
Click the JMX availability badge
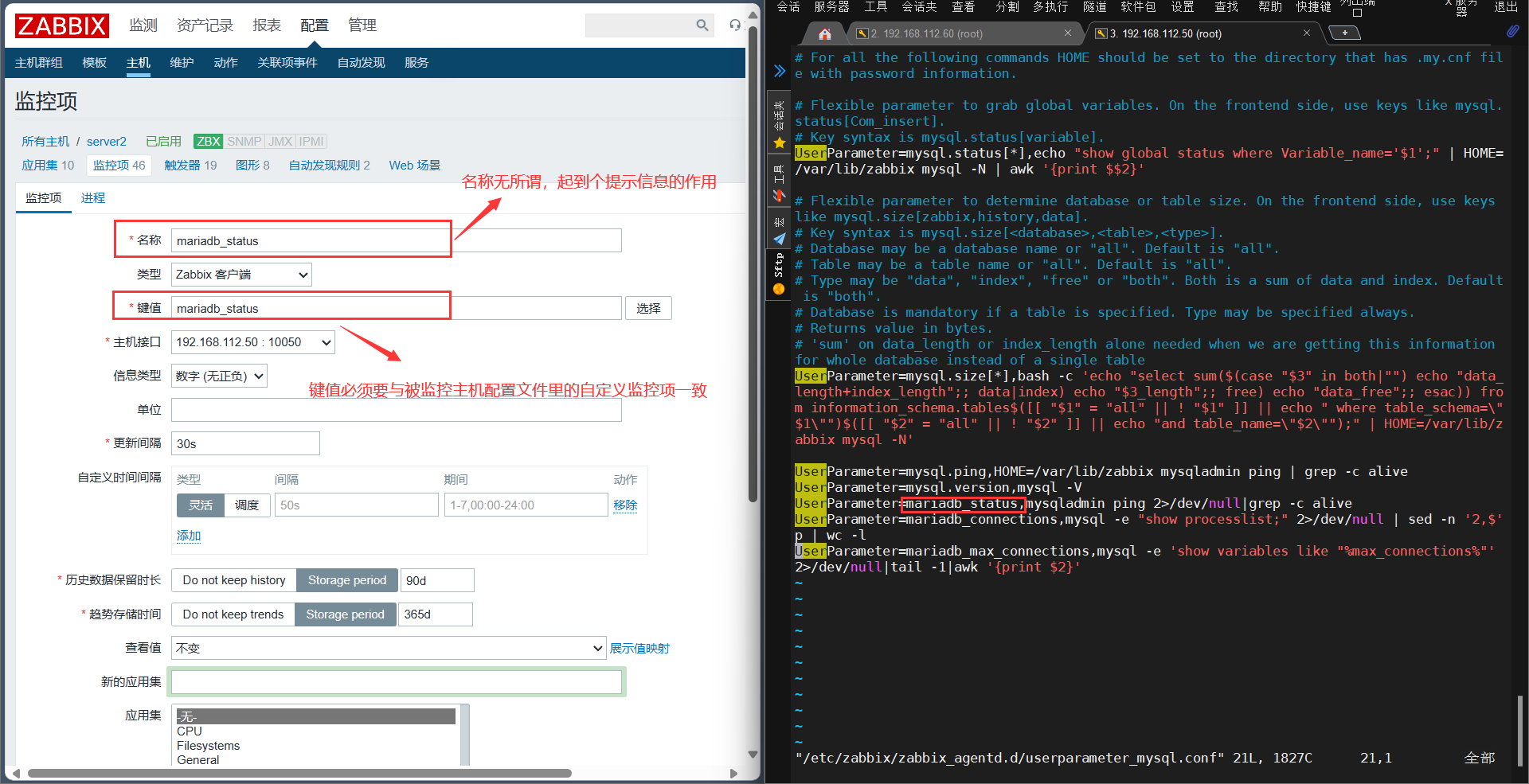point(280,141)
